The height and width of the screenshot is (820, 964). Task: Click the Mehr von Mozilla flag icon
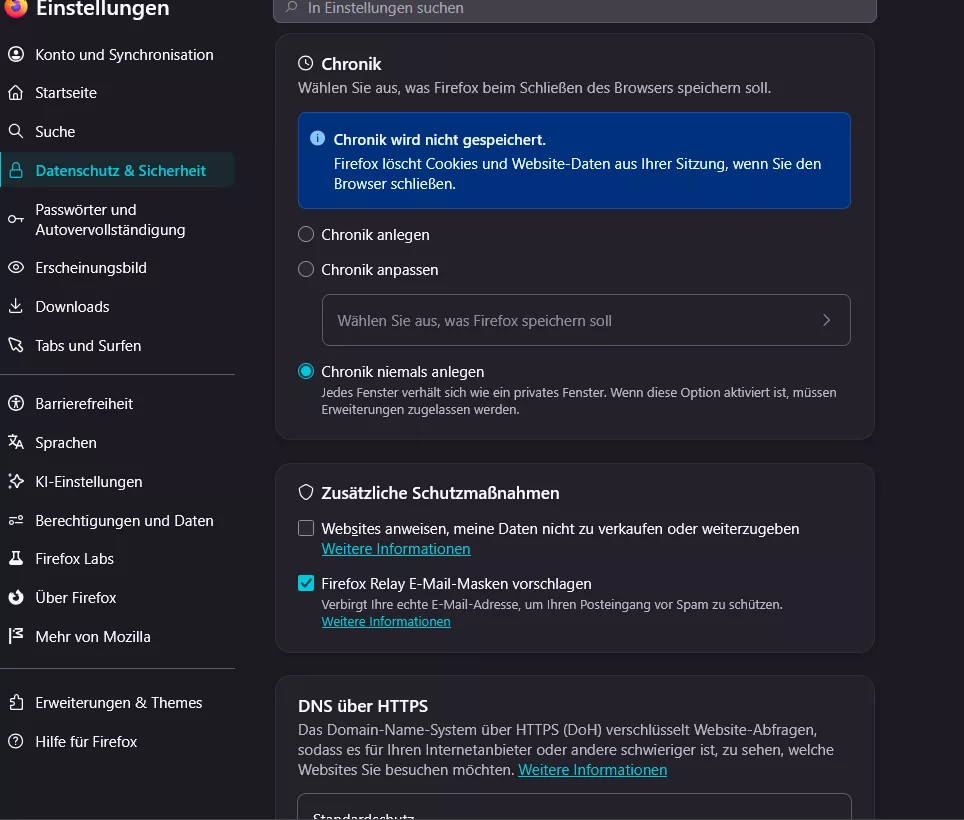click(16, 636)
